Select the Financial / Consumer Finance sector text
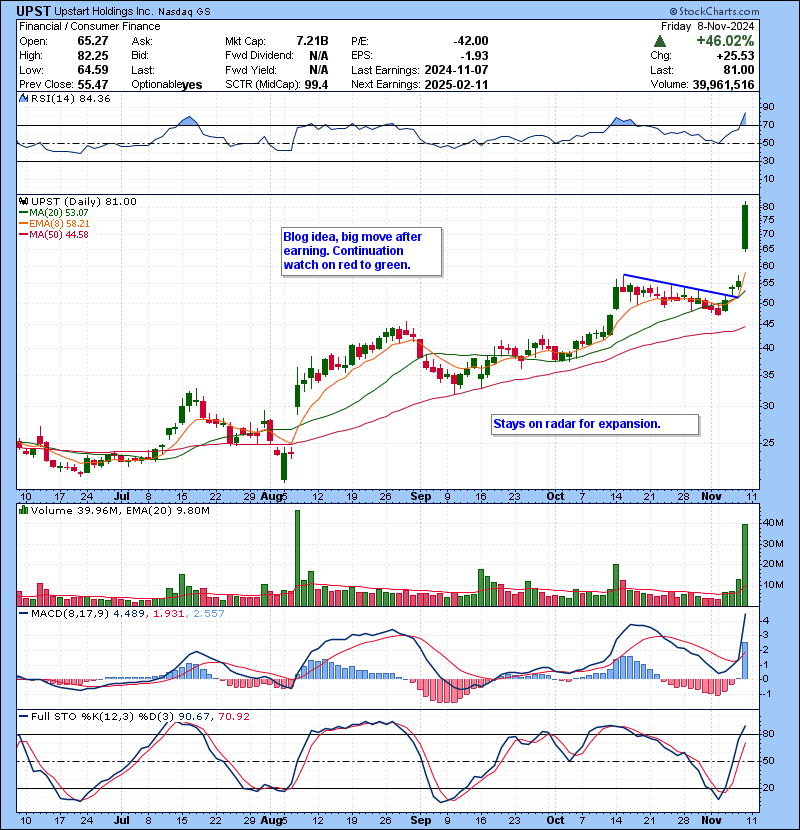This screenshot has height=830, width=800. 89,26
